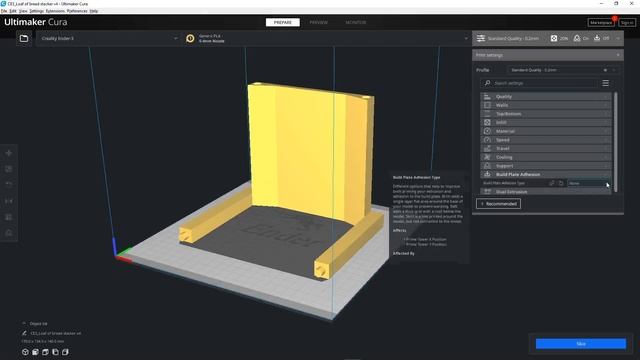
Task: Open the Extensions menu
Action: click(55, 11)
